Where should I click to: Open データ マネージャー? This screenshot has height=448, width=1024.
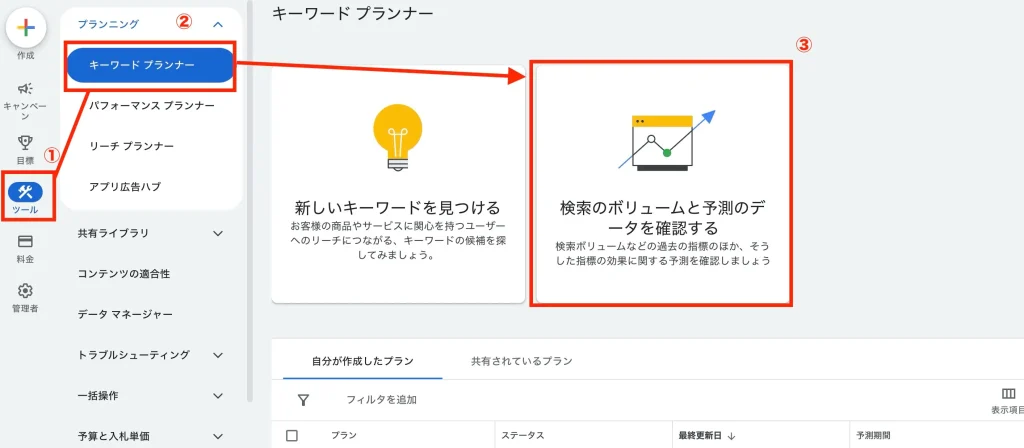[x=125, y=314]
